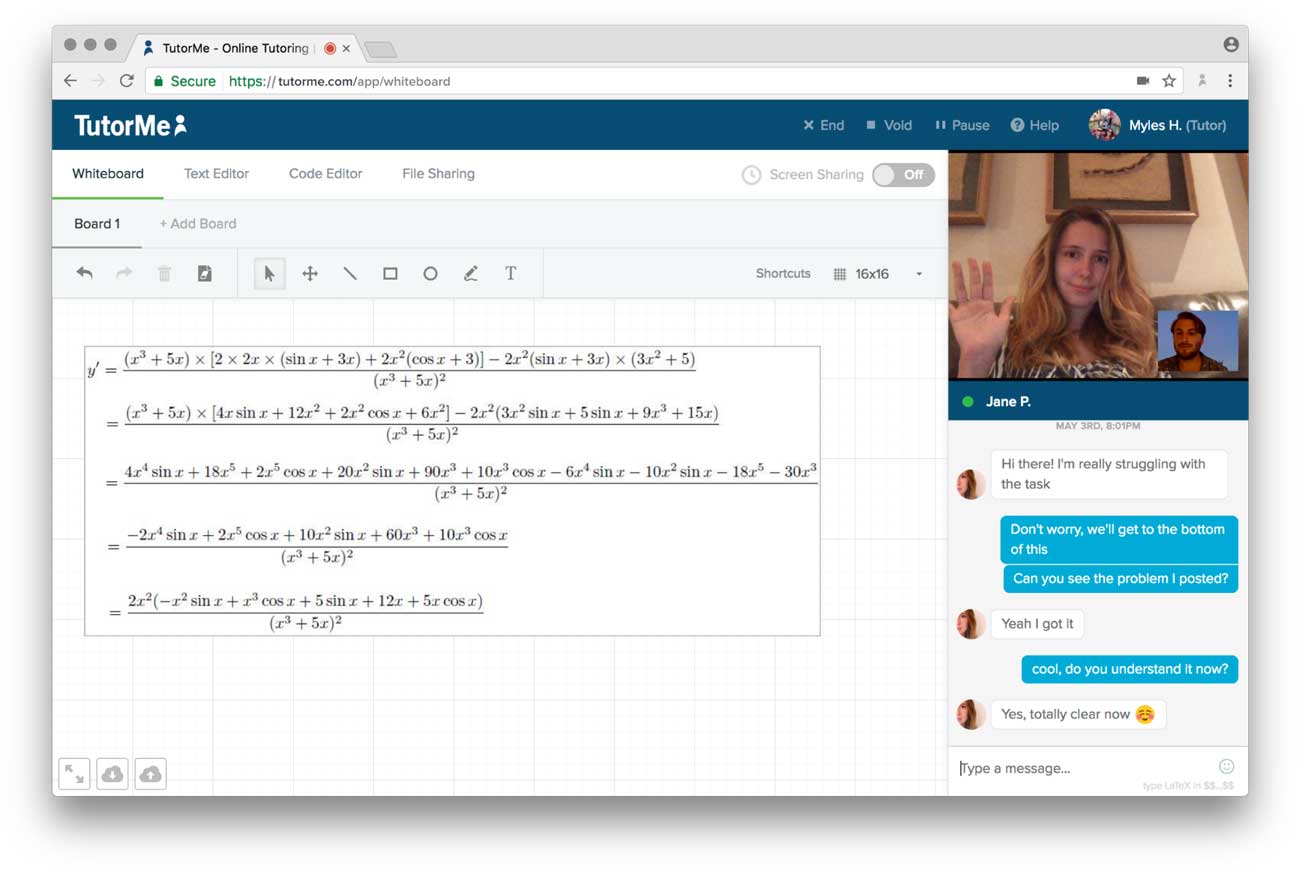Choose the line drawing tool
Viewport: 1300px width, 869px height.
[x=350, y=273]
